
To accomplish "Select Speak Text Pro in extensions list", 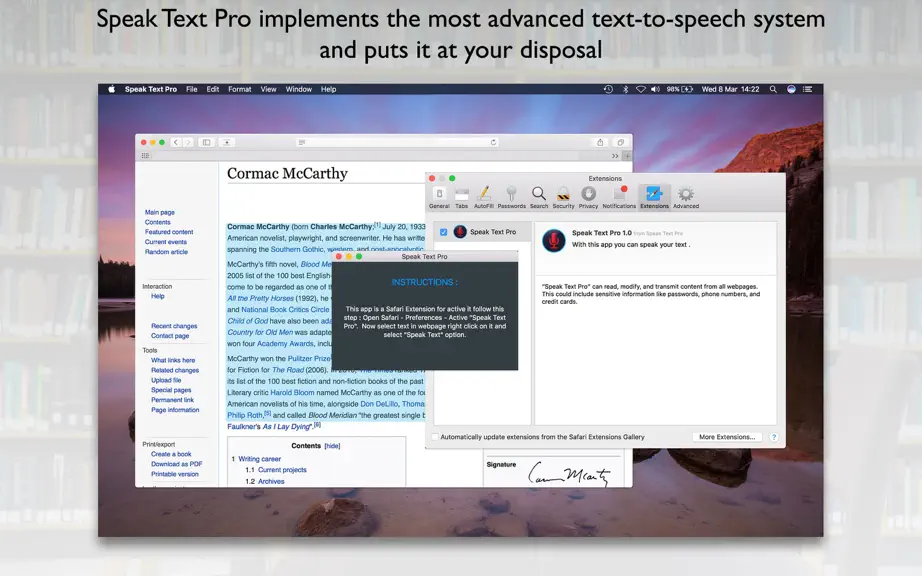I will (x=482, y=232).
